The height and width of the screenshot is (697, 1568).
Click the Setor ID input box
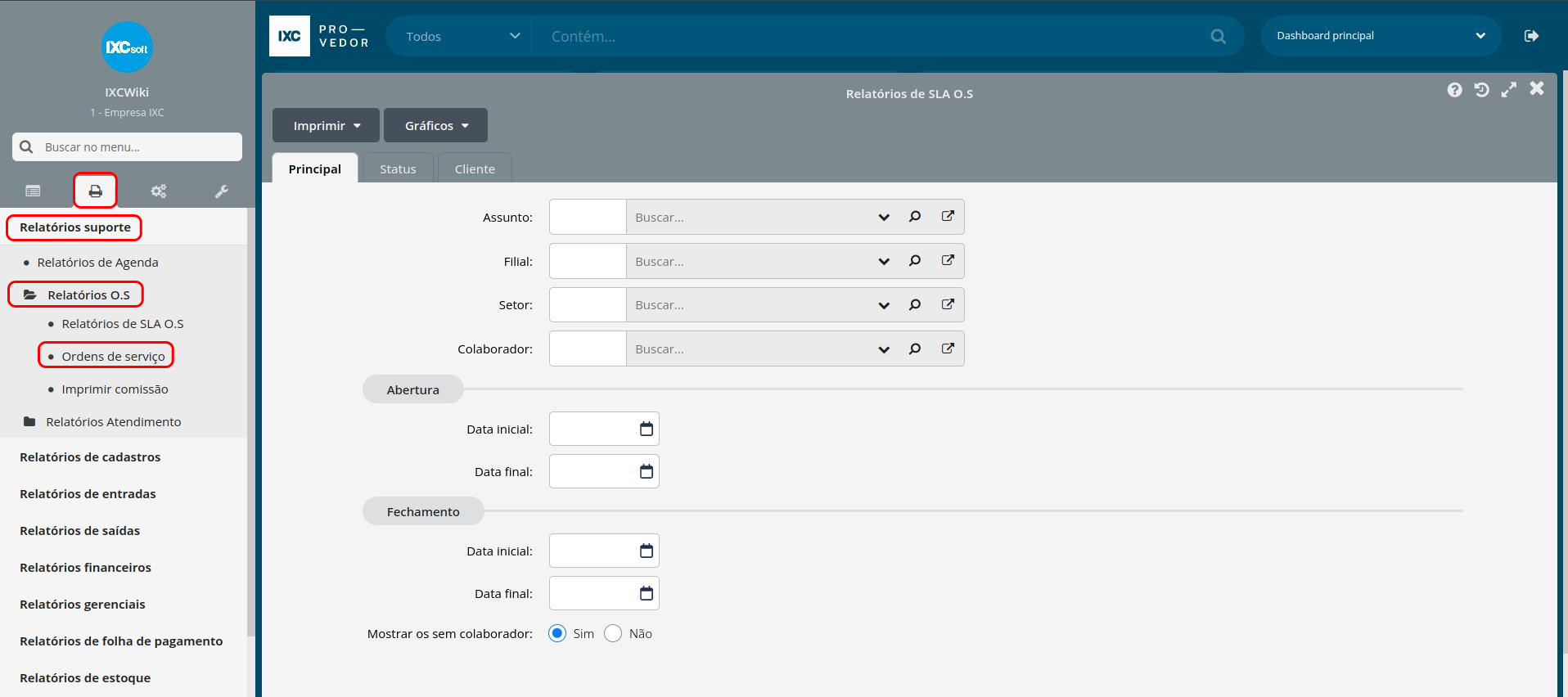588,304
